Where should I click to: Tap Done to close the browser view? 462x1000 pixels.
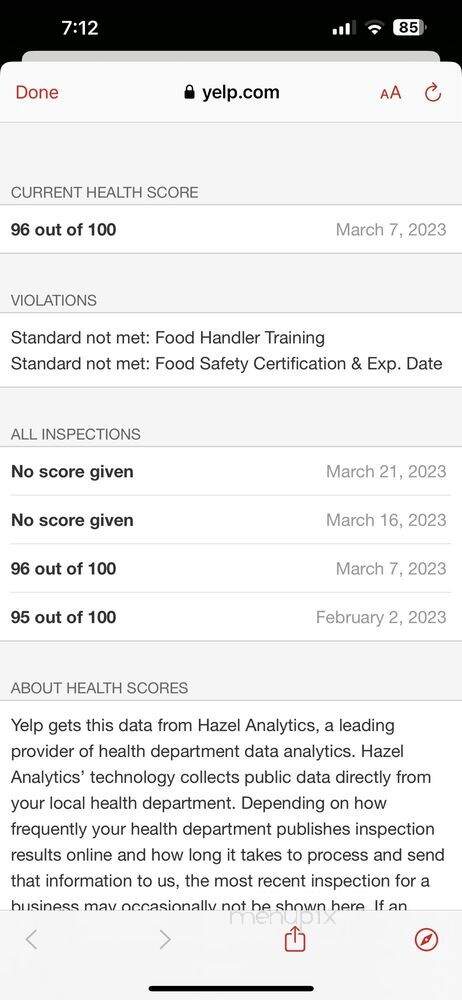37,92
